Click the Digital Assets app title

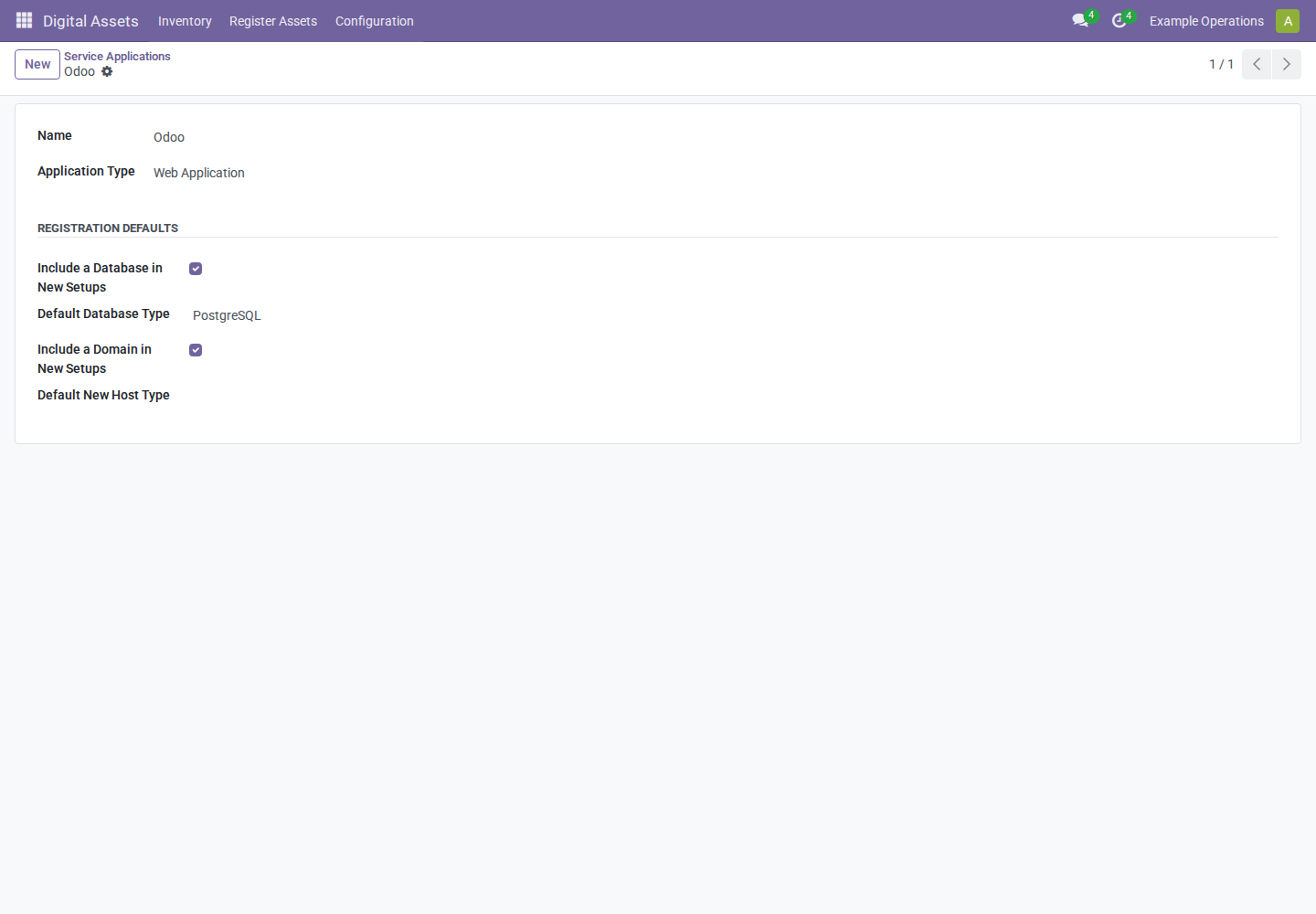(90, 20)
